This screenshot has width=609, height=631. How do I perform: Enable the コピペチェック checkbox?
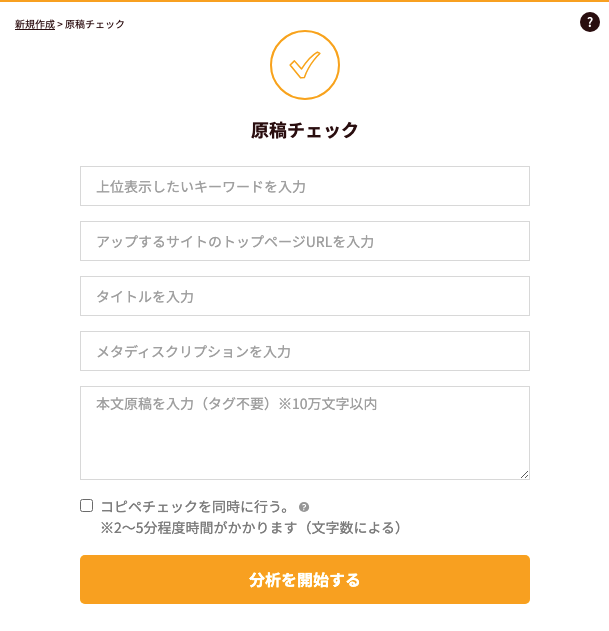(87, 506)
